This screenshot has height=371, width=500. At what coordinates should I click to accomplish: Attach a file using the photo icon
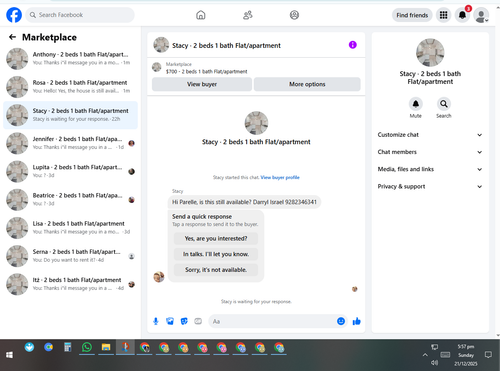(170, 321)
